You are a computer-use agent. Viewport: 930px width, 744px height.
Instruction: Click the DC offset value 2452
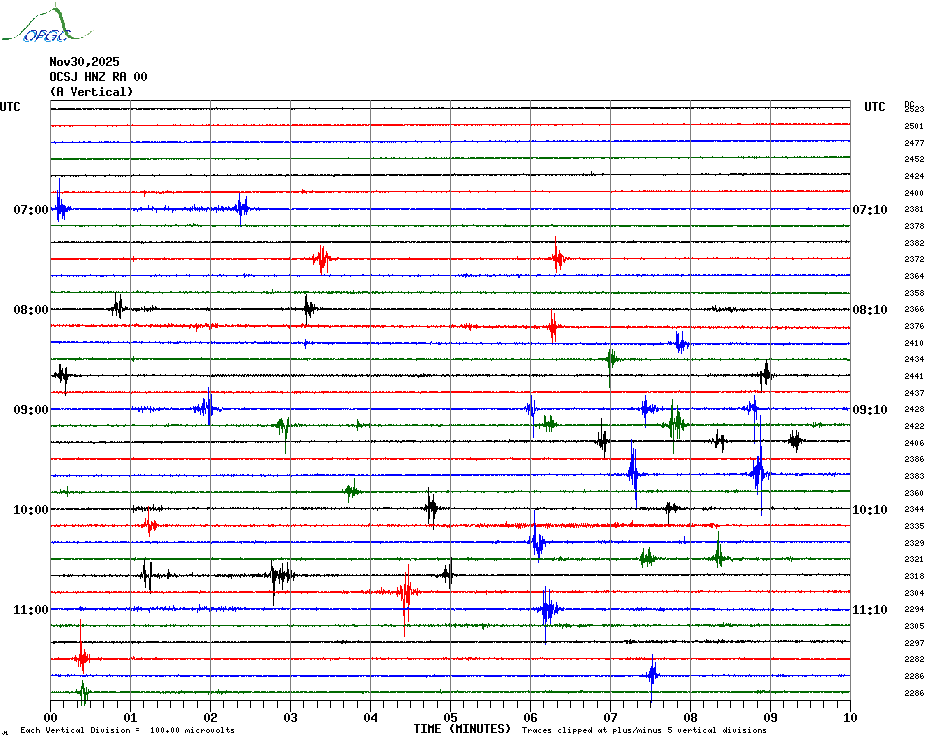pos(914,159)
